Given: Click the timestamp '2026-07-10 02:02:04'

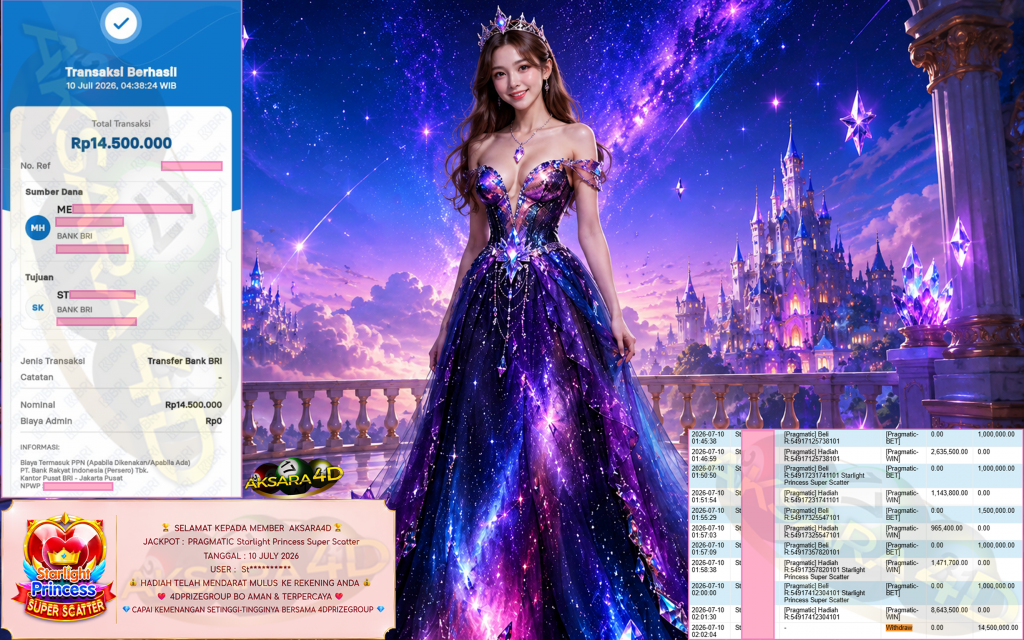Looking at the screenshot, I should [708, 631].
